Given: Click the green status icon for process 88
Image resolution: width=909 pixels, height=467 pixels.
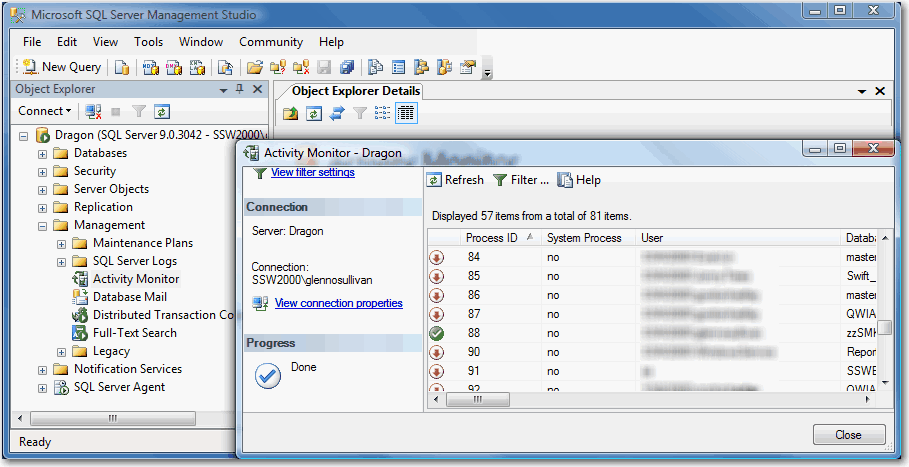Looking at the screenshot, I should coord(437,333).
